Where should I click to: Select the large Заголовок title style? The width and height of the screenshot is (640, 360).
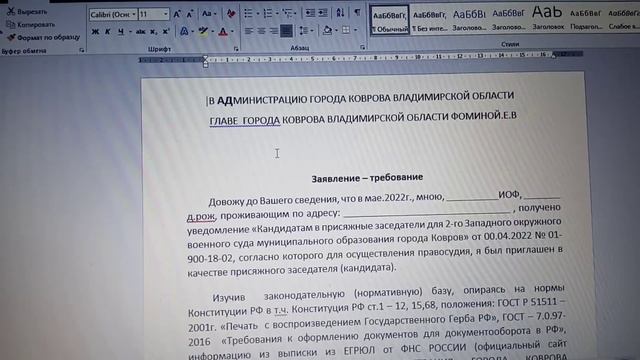pyautogui.click(x=548, y=18)
